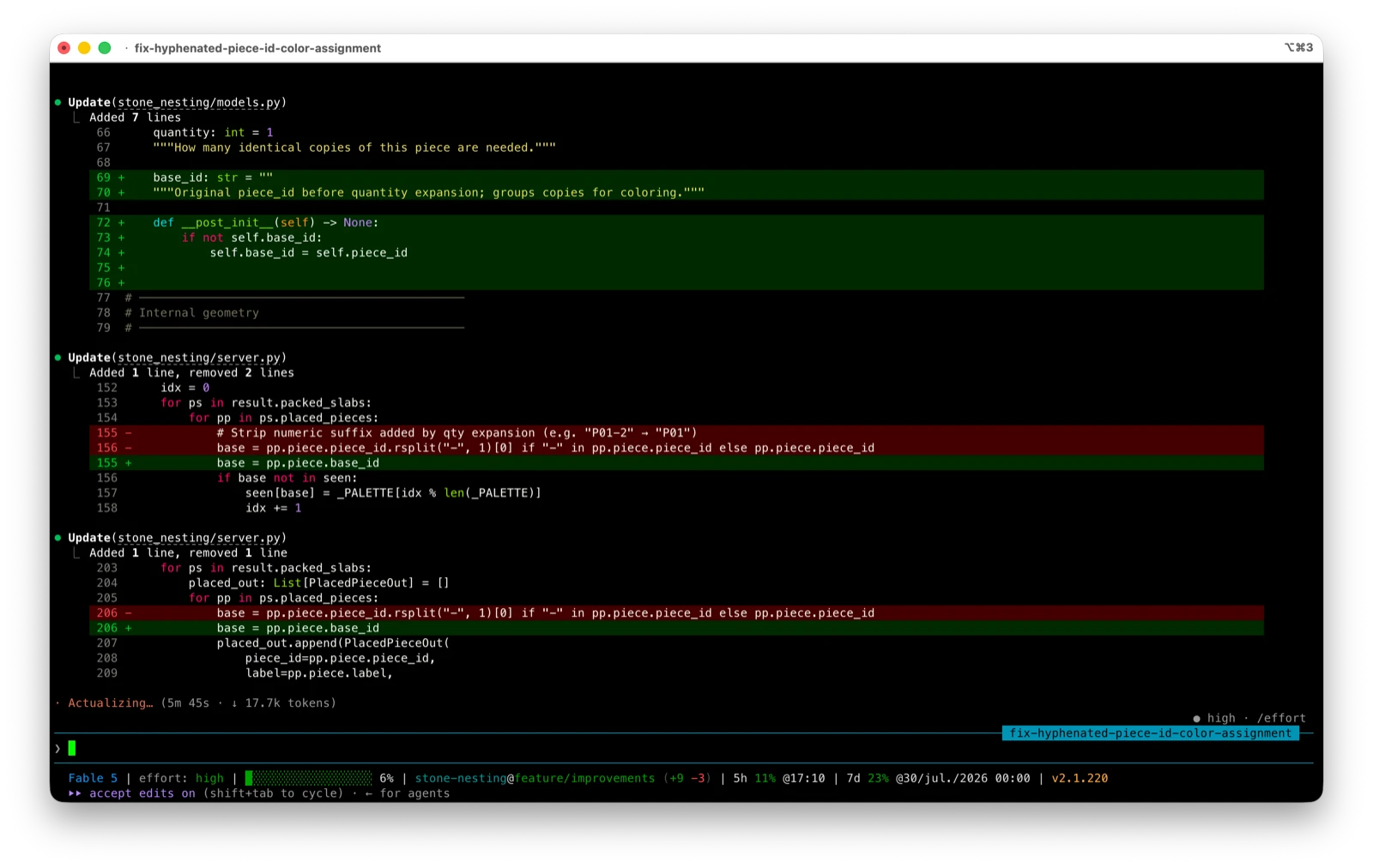Open stone_nesting/server.py path in second server update
This screenshot has height=868, width=1373.
click(x=198, y=538)
